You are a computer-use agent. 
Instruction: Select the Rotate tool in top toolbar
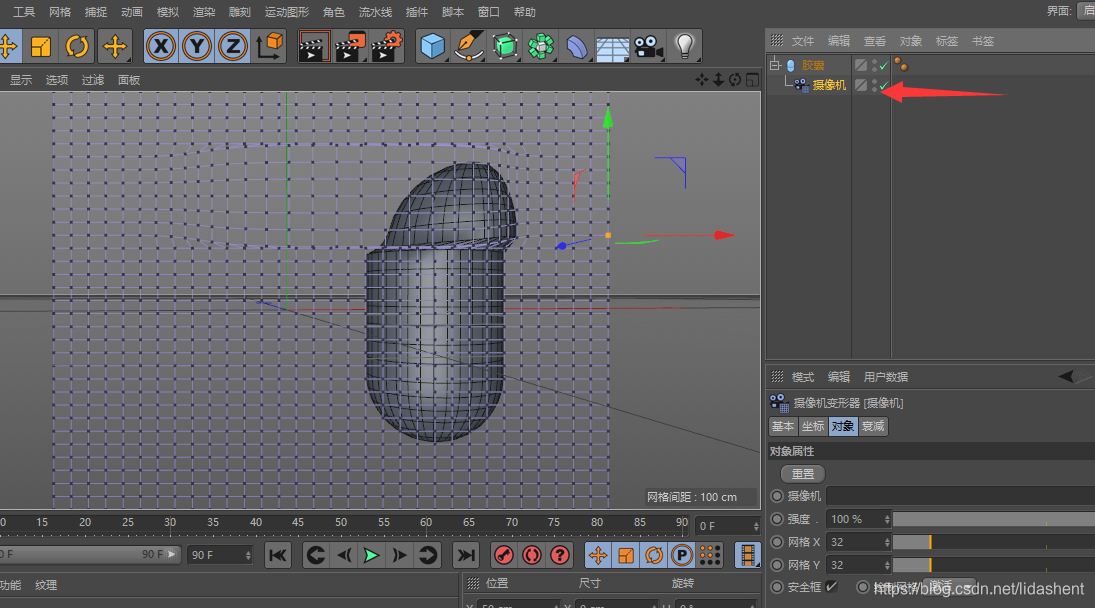pos(77,46)
